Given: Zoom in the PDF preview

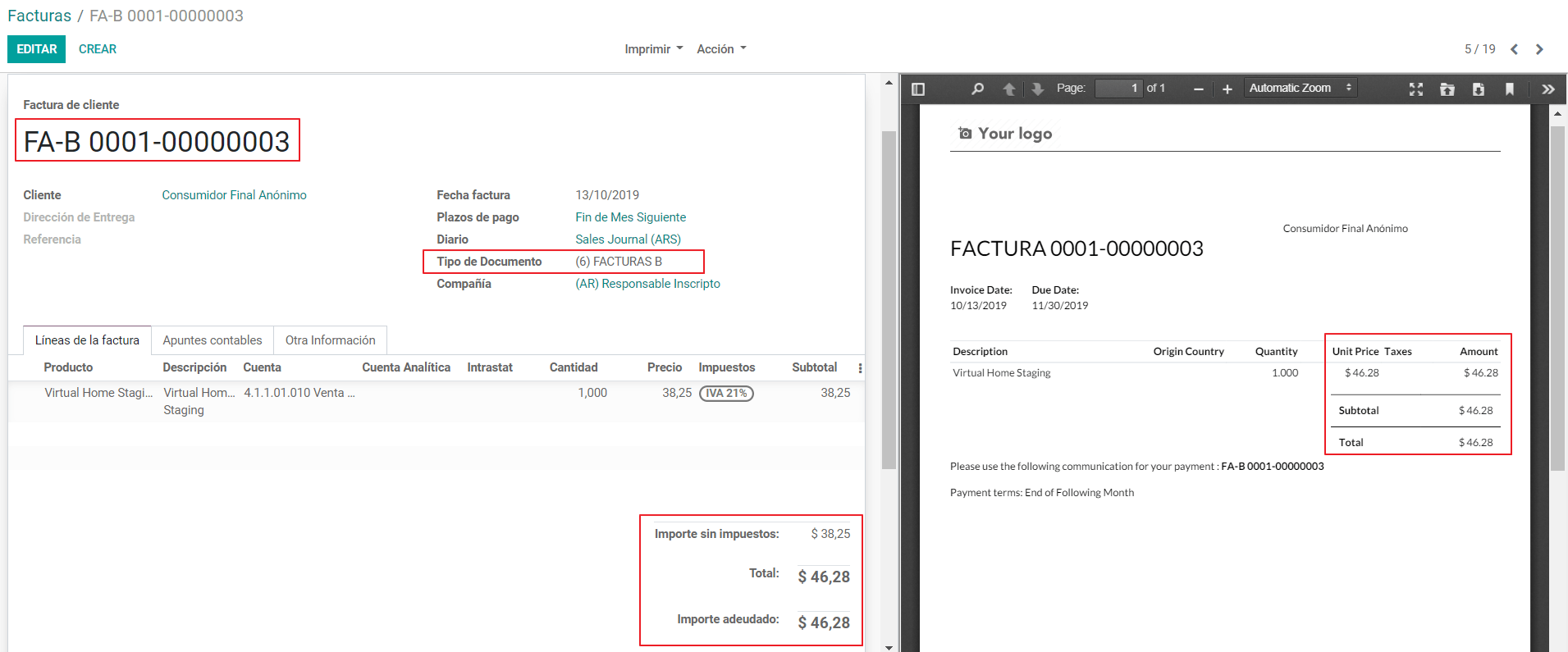Looking at the screenshot, I should tap(1227, 89).
